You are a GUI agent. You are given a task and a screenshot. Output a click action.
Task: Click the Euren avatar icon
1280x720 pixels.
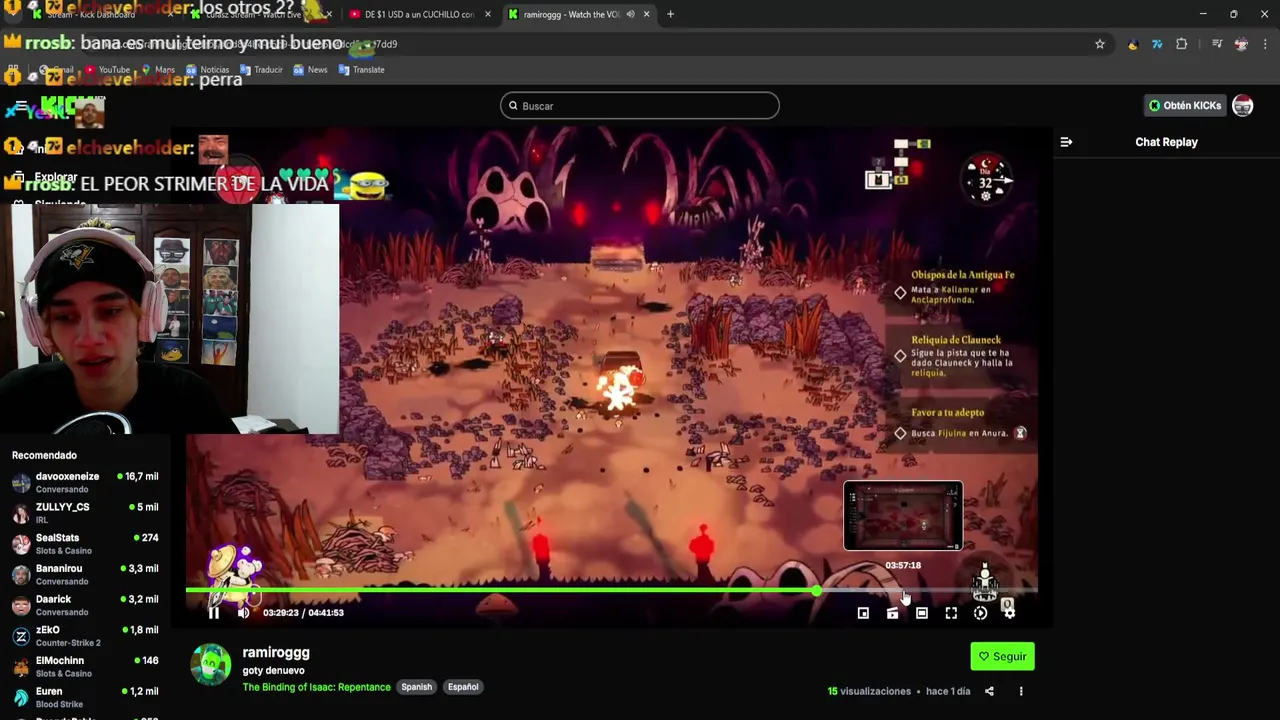(21, 697)
